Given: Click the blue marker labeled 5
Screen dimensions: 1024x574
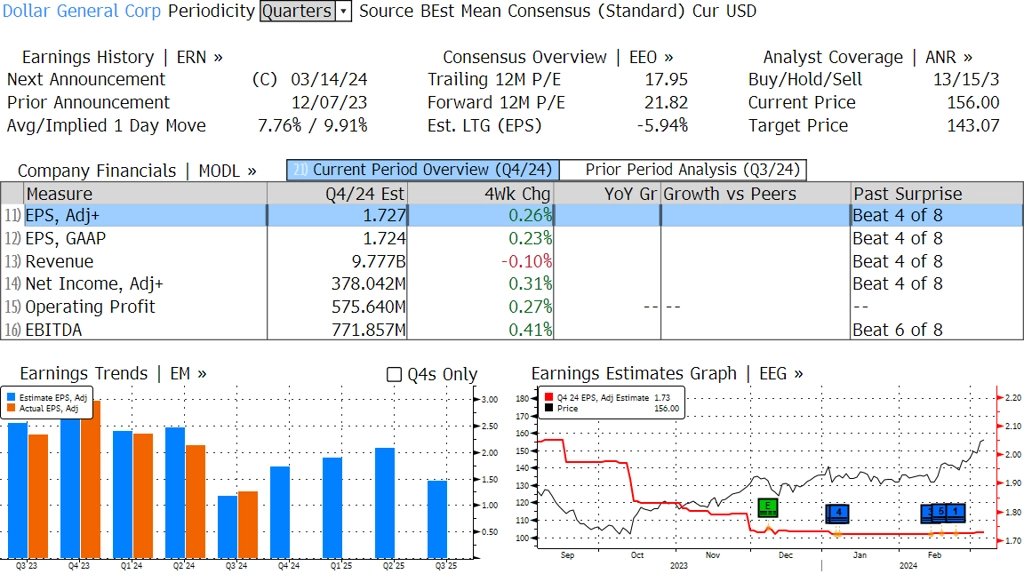Looking at the screenshot, I should click(x=940, y=513).
